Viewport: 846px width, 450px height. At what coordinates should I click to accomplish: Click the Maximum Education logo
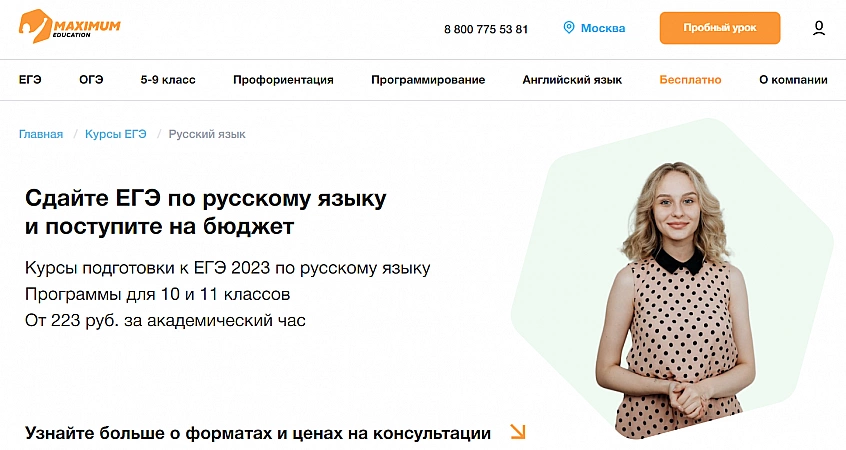[x=69, y=26]
